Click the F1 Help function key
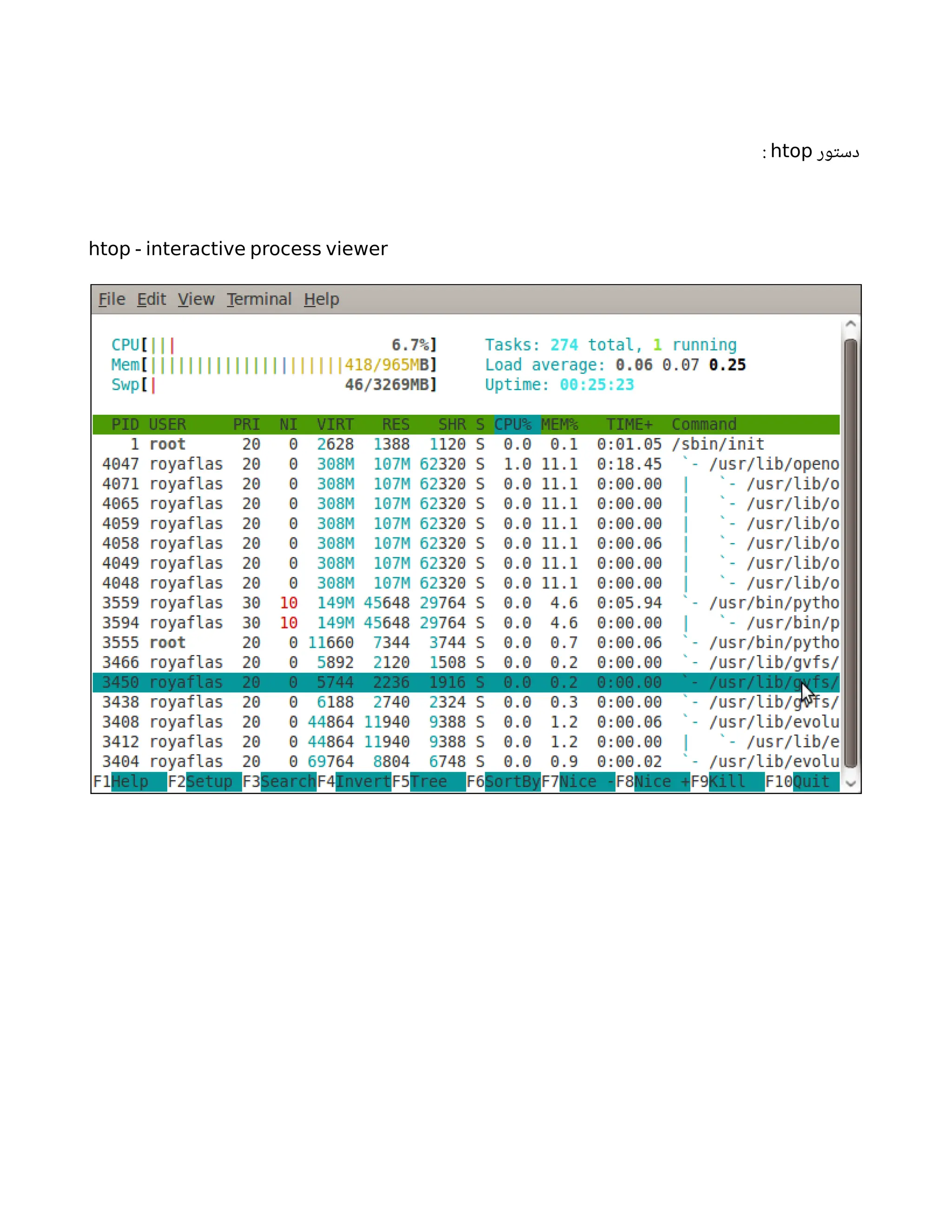This screenshot has width=952, height=1232. click(130, 782)
